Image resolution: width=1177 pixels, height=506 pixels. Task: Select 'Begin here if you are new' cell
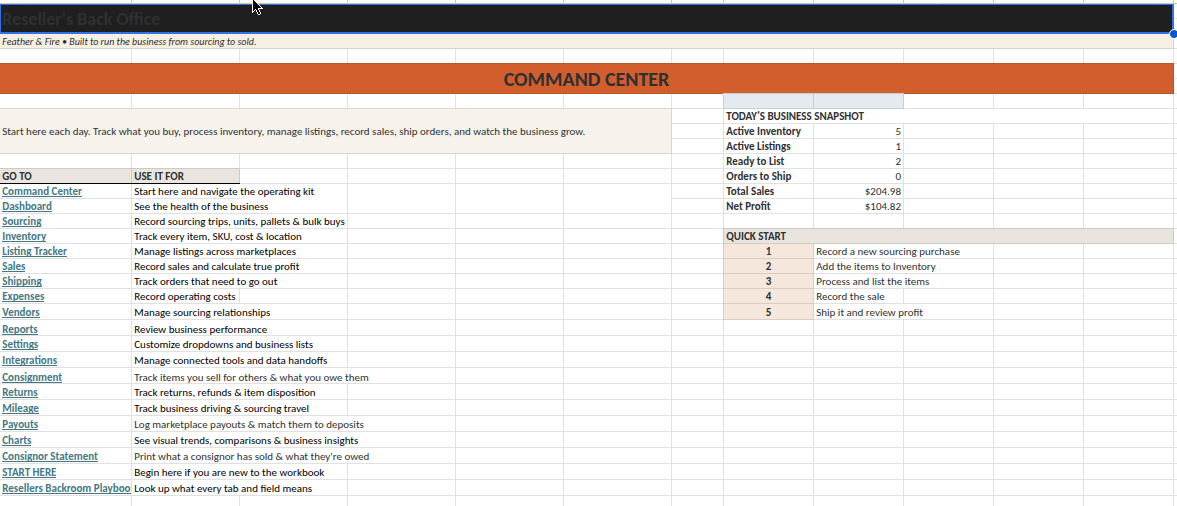coord(229,473)
